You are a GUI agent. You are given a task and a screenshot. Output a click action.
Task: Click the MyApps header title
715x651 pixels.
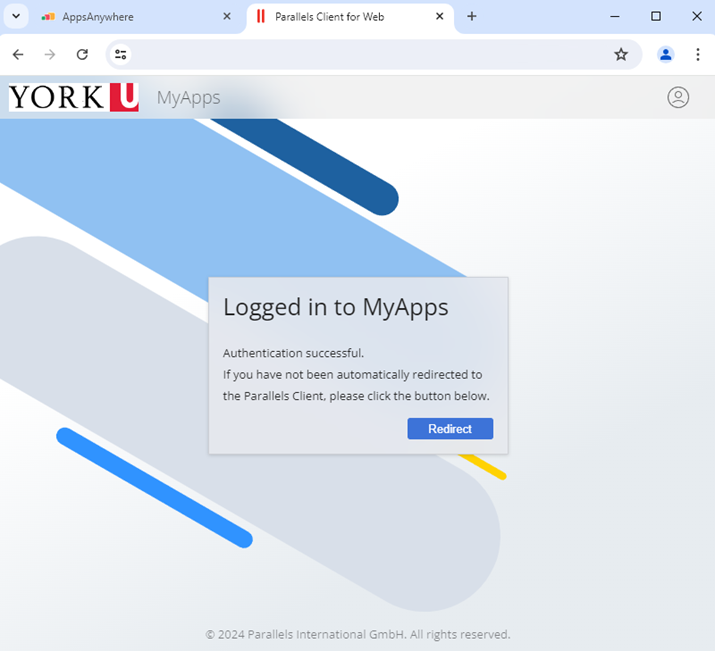pyautogui.click(x=188, y=98)
